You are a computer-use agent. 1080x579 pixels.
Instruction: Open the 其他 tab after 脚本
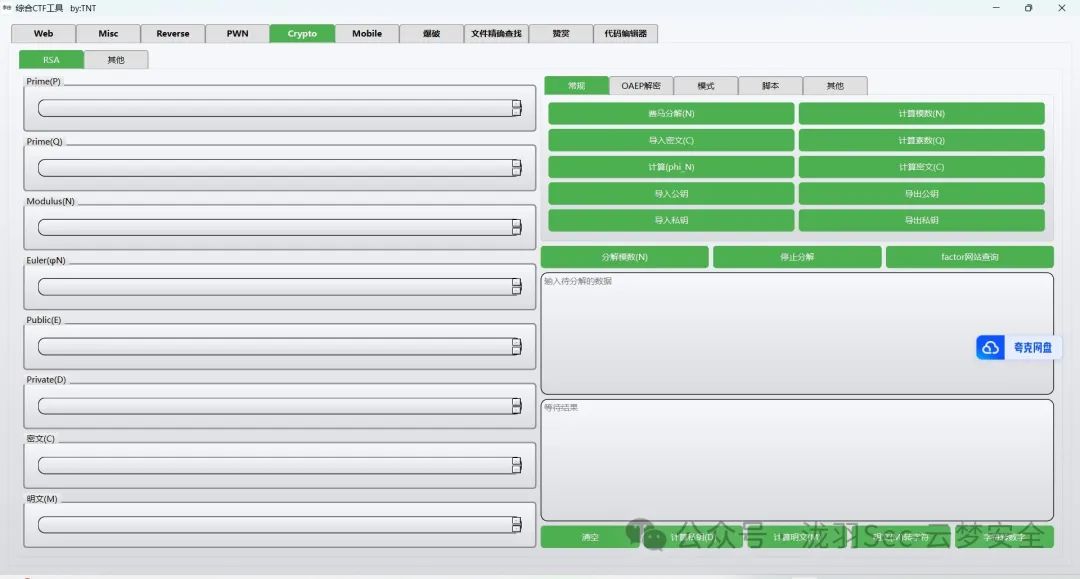point(835,85)
